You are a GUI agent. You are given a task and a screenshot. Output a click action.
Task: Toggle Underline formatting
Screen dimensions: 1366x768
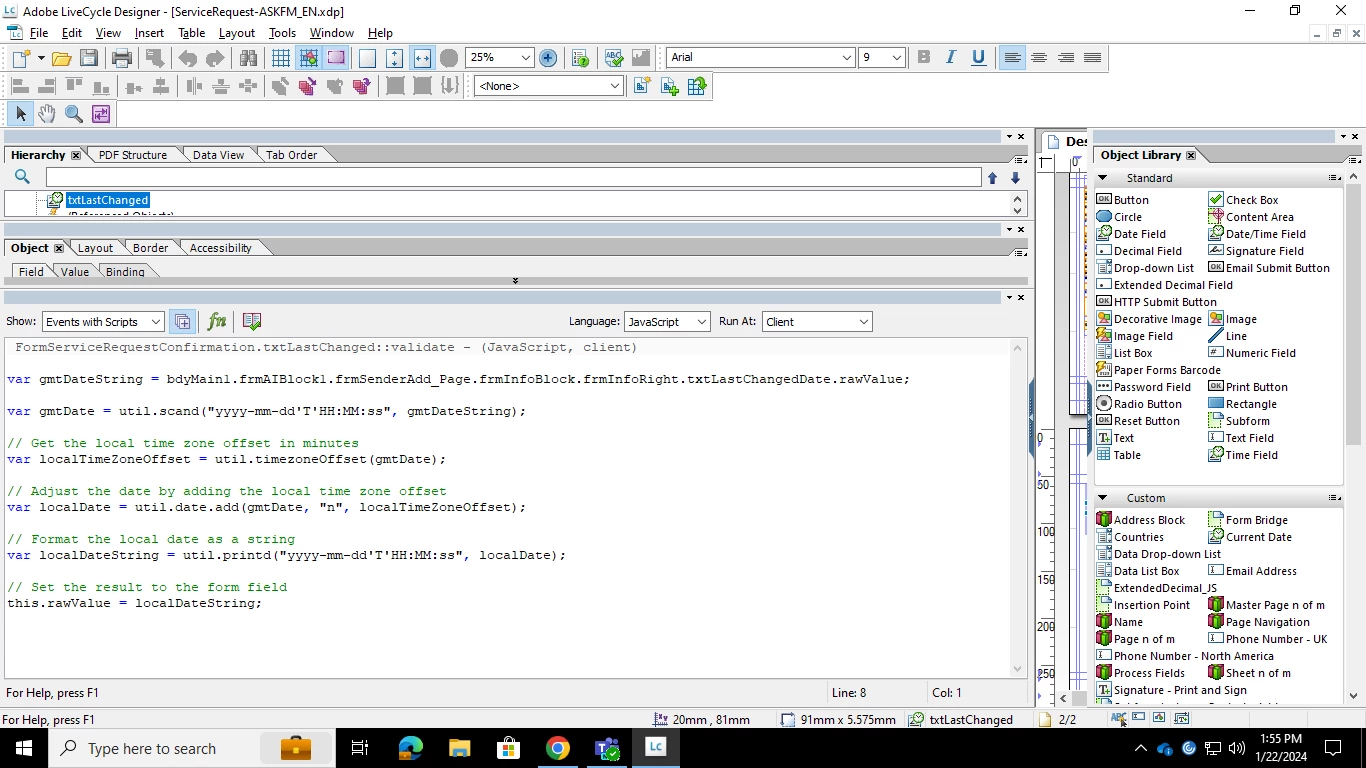tap(978, 58)
